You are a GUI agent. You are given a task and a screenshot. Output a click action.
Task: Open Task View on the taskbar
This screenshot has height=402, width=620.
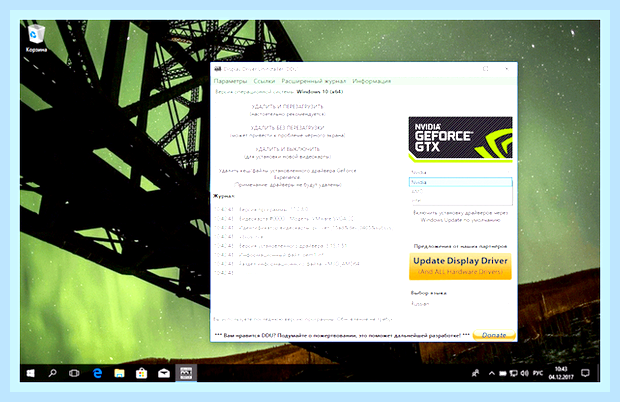pyautogui.click(x=74, y=373)
